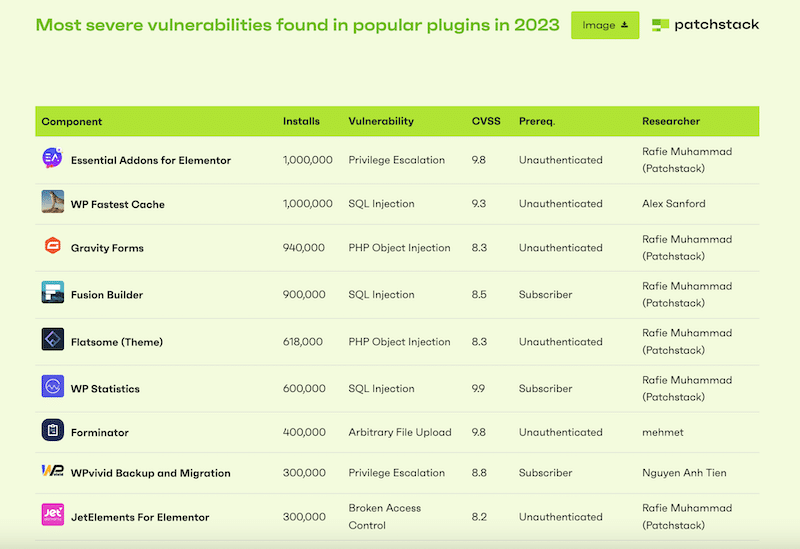Click the Forminator clipboard icon

(x=53, y=430)
